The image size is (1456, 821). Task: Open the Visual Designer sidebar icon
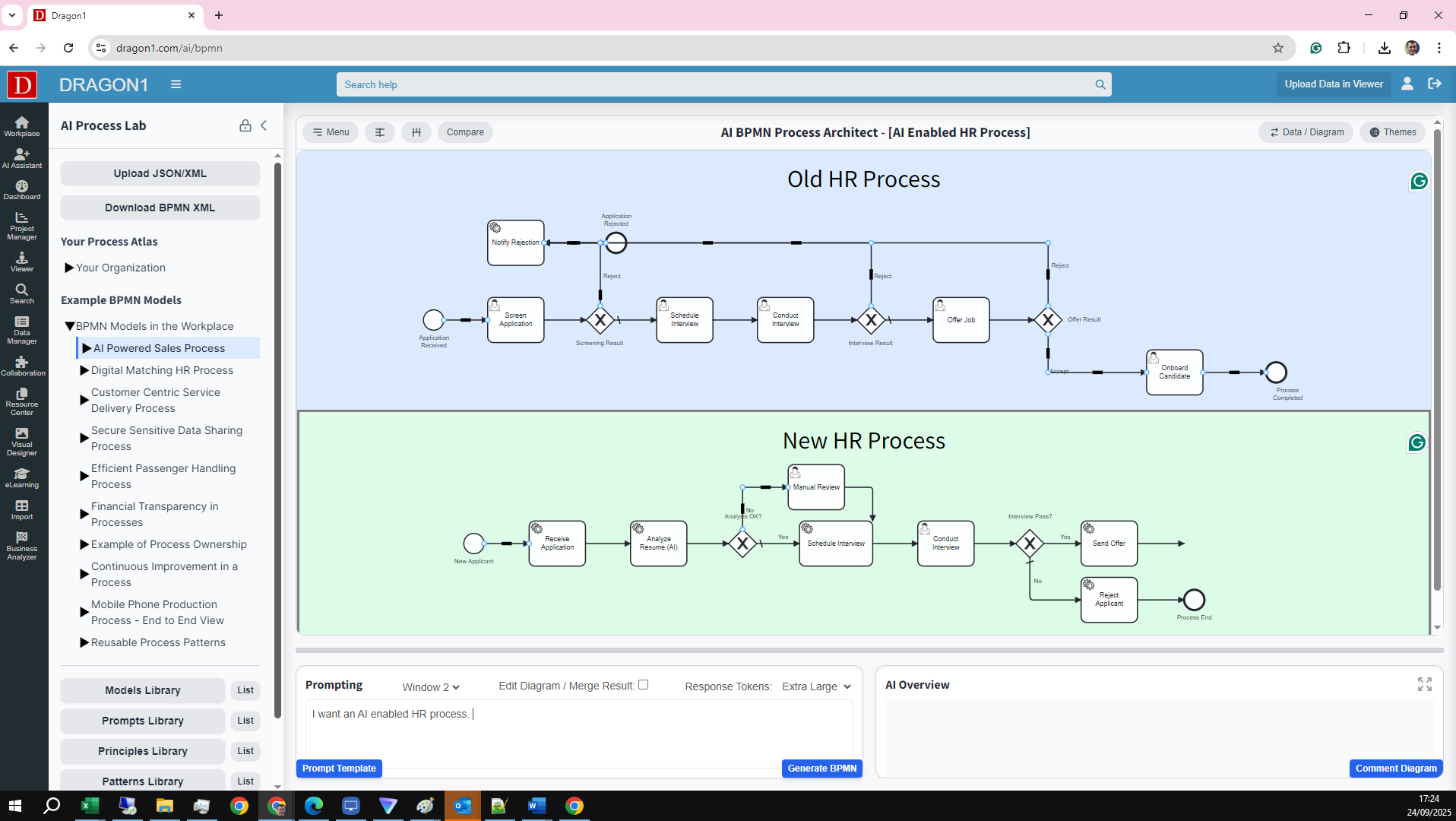pos(22,442)
